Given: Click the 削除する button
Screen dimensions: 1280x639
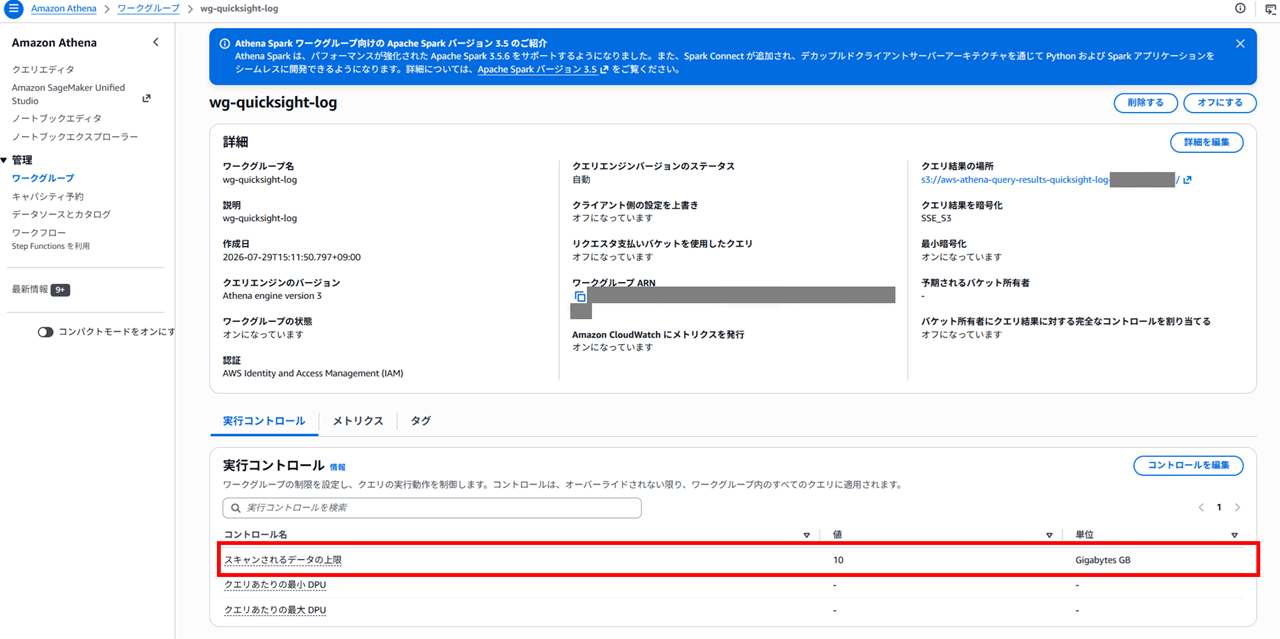Looking at the screenshot, I should pos(1145,103).
